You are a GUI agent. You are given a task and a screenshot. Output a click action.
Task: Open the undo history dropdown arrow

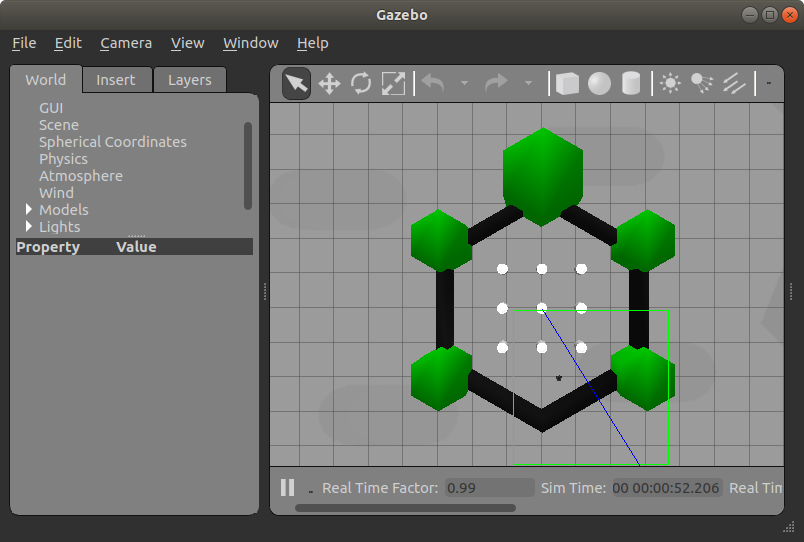pyautogui.click(x=465, y=83)
